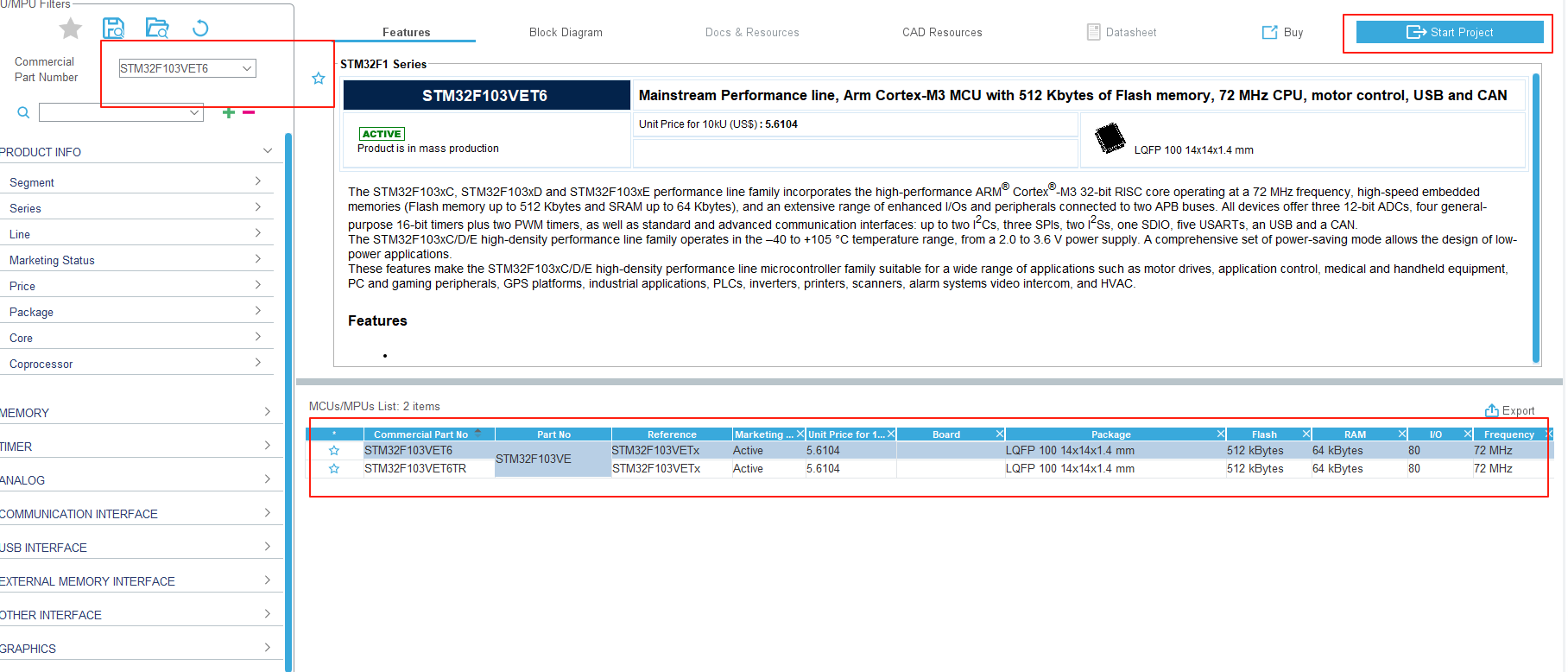Open the search field dropdown
This screenshot has width=1568, height=672.
pyautogui.click(x=194, y=112)
